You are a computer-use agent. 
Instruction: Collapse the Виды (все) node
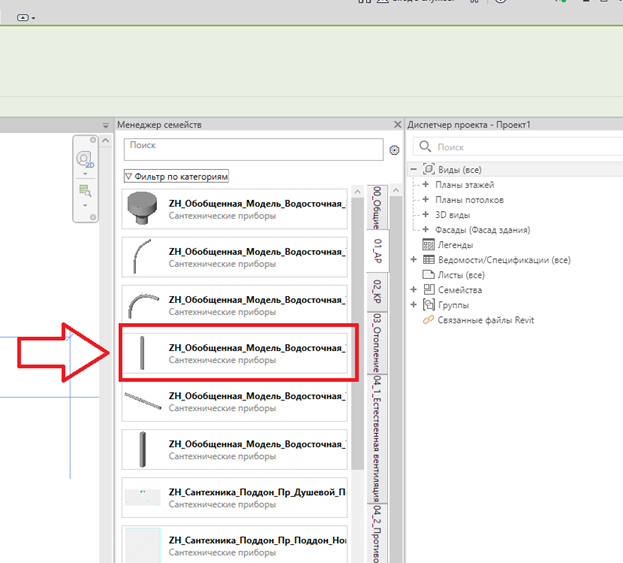coord(414,170)
